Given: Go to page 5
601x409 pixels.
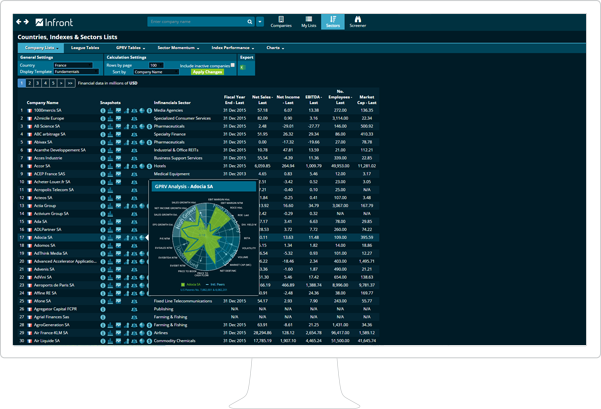Looking at the screenshot, I should (53, 83).
